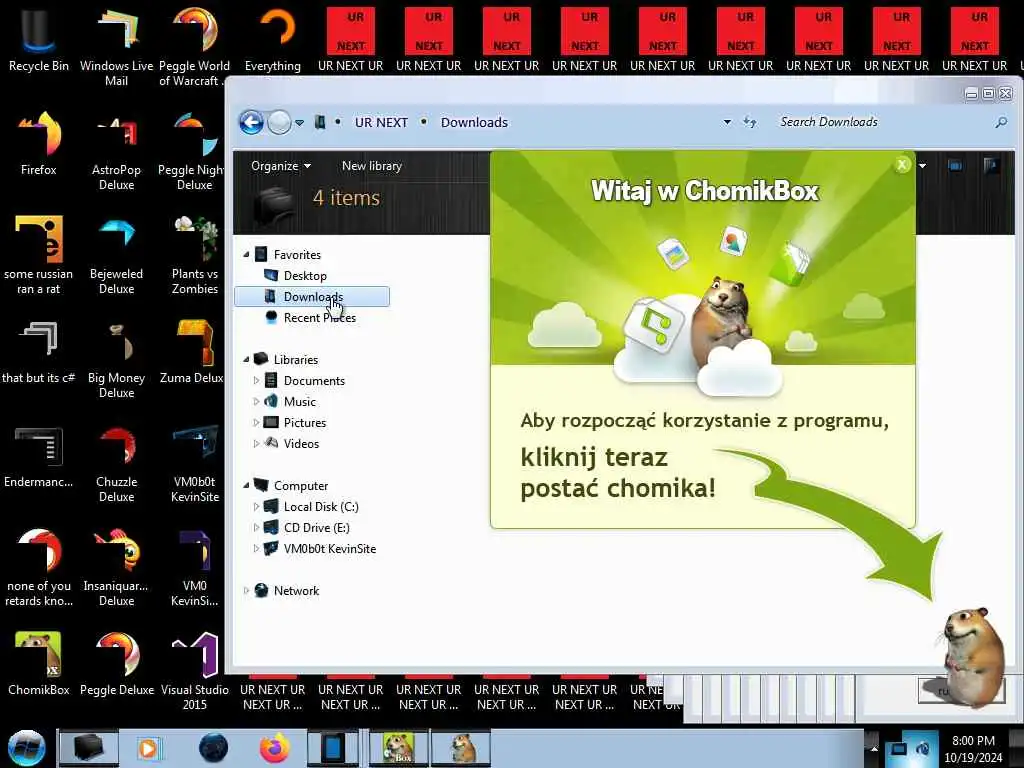Open Windows Live Mail desktop icon
Image resolution: width=1024 pixels, height=768 pixels.
(116, 46)
